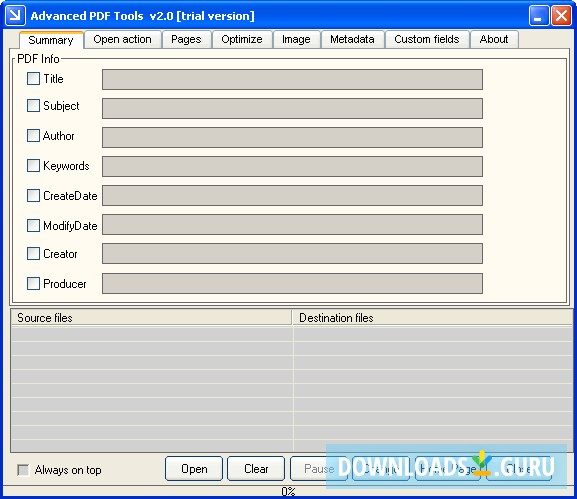Close the Advanced PDF Tools window
Screen dimensions: 577x499
coord(561,16)
